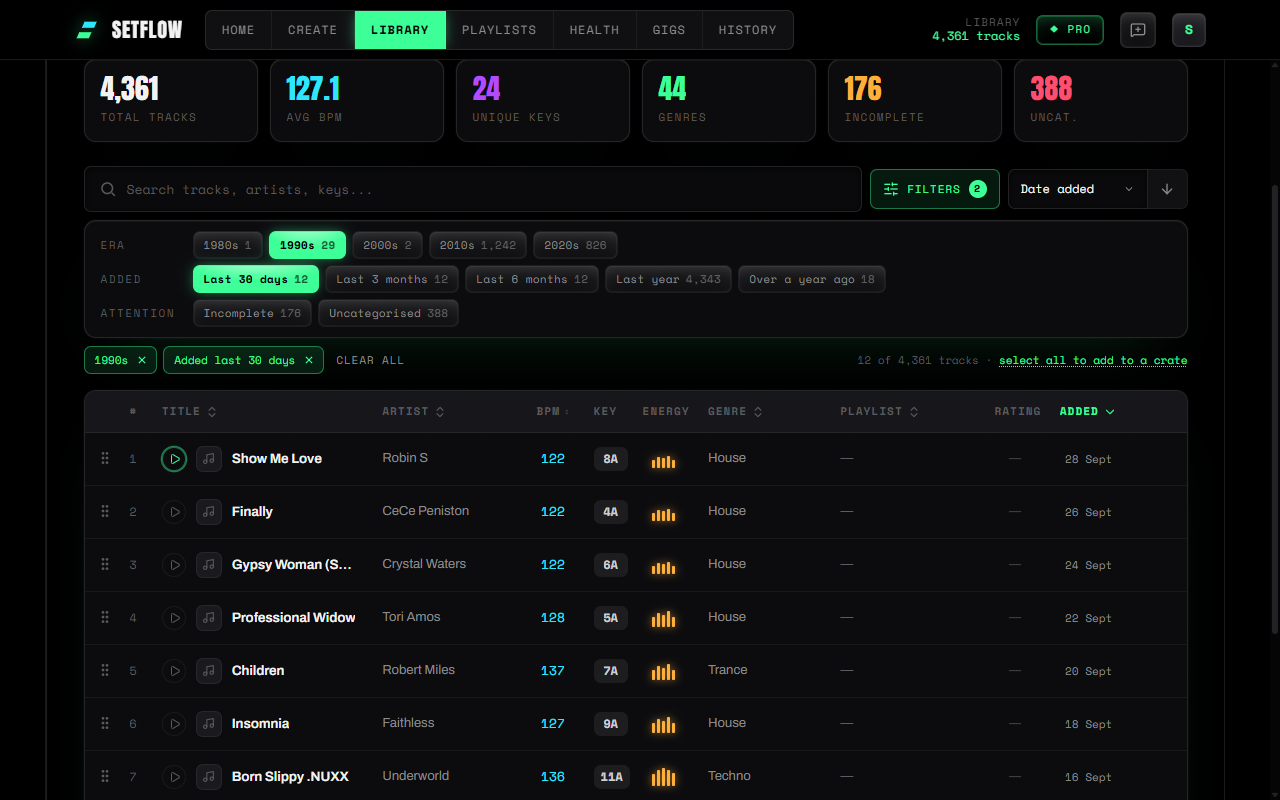1280x800 pixels.
Task: Play Children by Robert Miles
Action: [x=174, y=671]
